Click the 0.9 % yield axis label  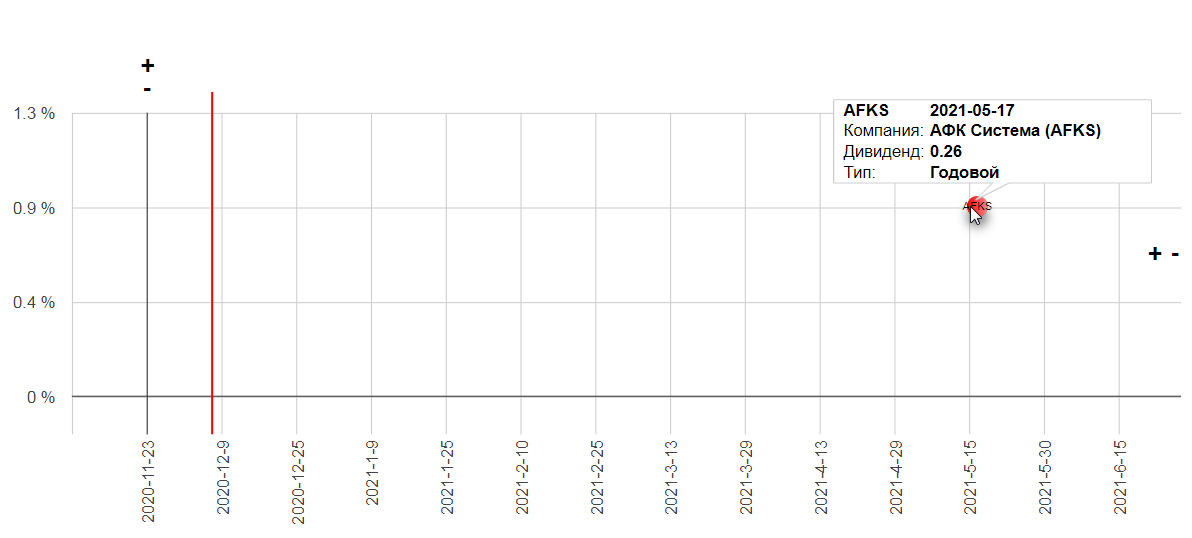click(35, 208)
